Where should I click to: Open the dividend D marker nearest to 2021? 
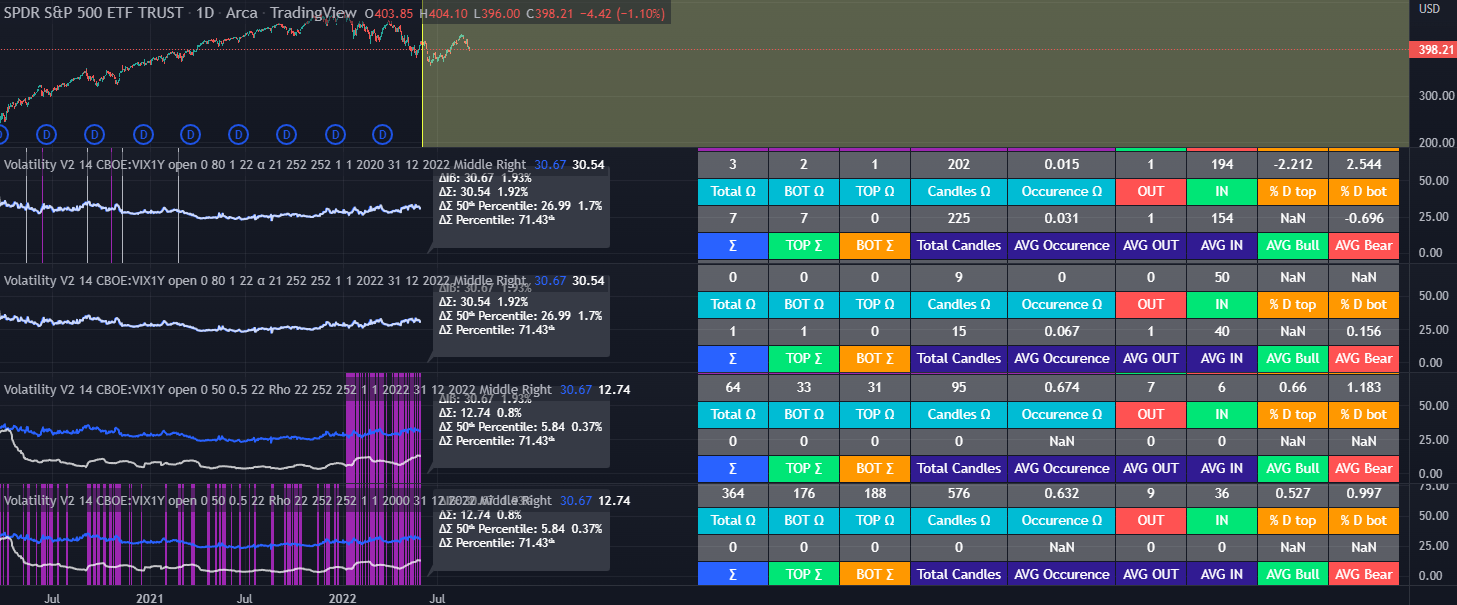tap(142, 133)
